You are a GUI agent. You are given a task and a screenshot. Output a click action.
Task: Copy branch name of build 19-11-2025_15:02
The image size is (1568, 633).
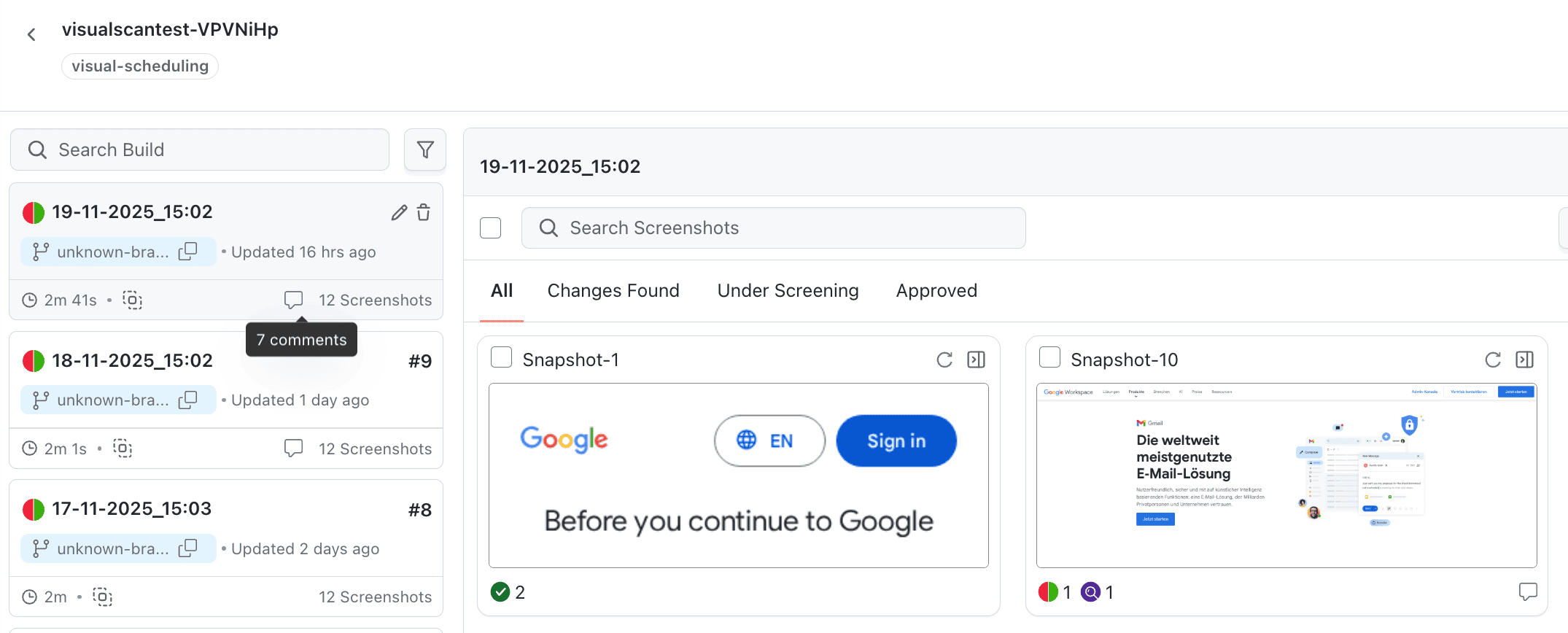[x=188, y=252]
